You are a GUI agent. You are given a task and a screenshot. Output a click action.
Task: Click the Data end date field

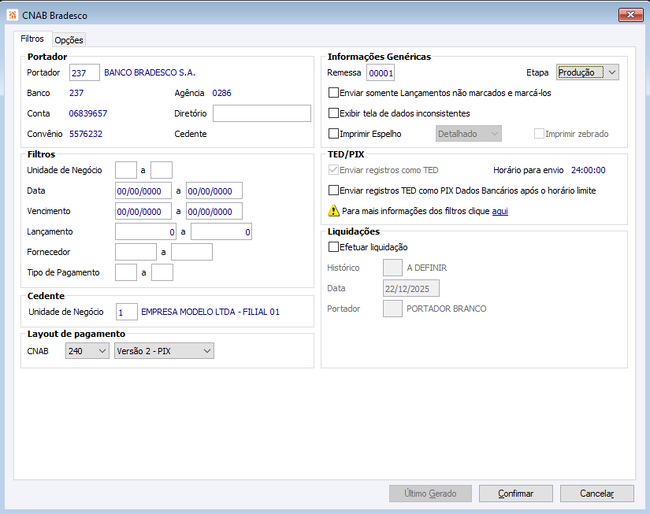click(x=214, y=191)
